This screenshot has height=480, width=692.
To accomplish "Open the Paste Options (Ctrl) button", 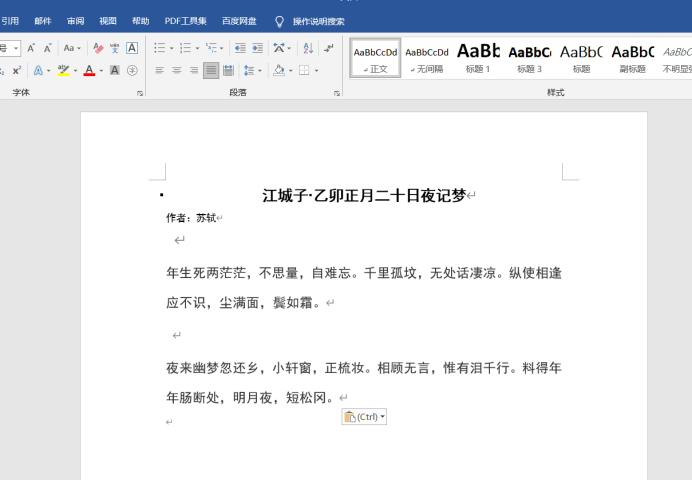I will 364,416.
